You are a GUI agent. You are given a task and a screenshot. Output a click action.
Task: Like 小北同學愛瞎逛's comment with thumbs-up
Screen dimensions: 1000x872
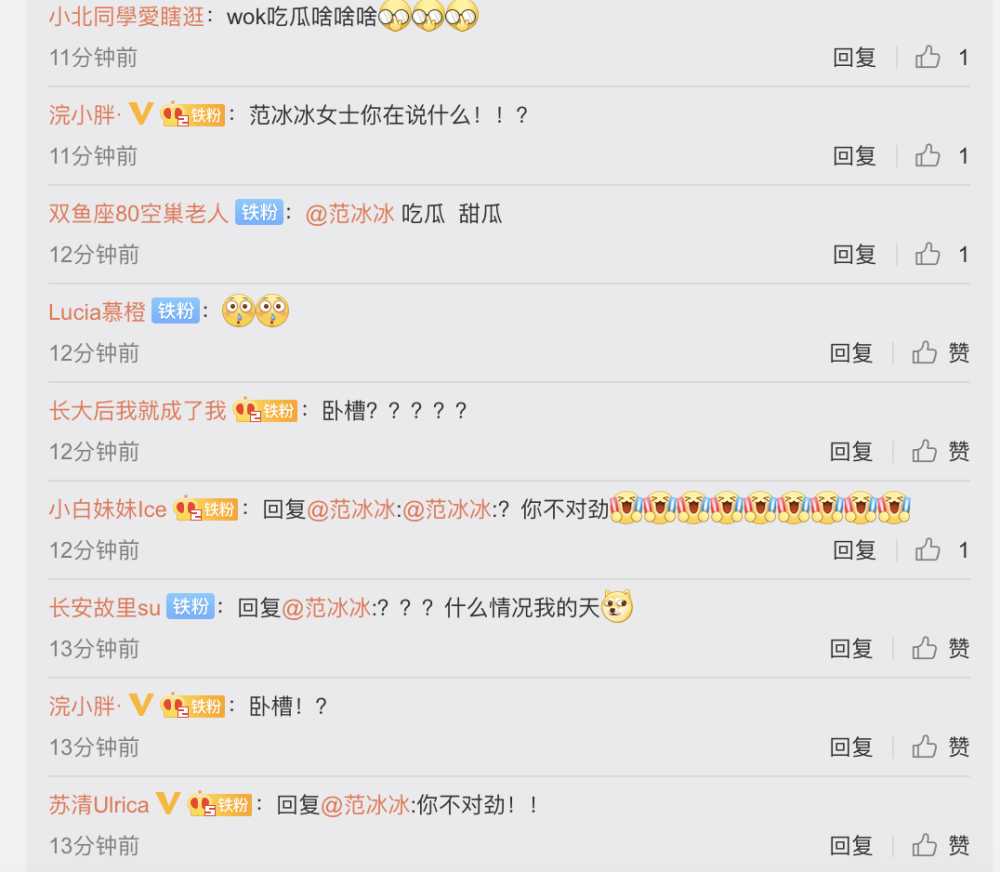pos(927,57)
